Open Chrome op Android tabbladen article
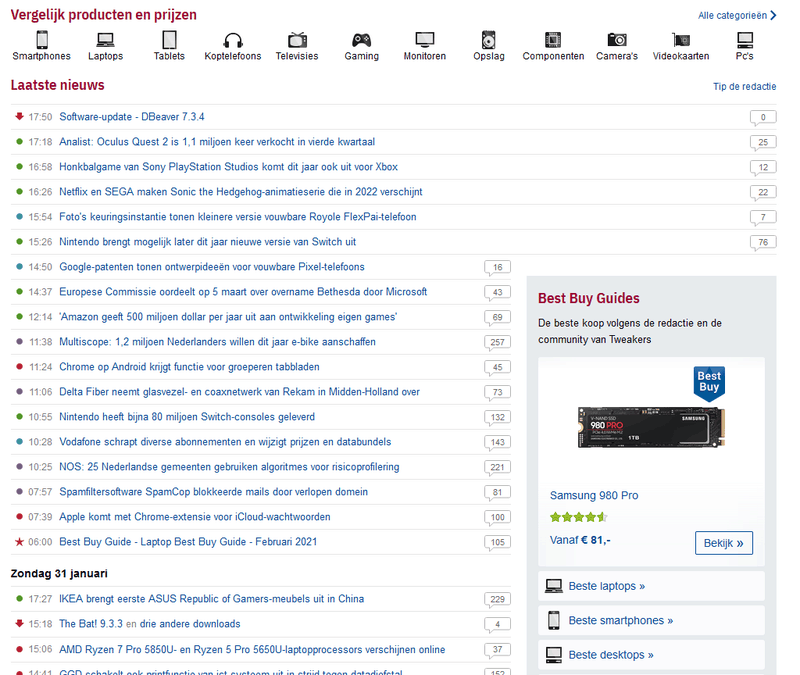The height and width of the screenshot is (675, 800). coord(189,367)
